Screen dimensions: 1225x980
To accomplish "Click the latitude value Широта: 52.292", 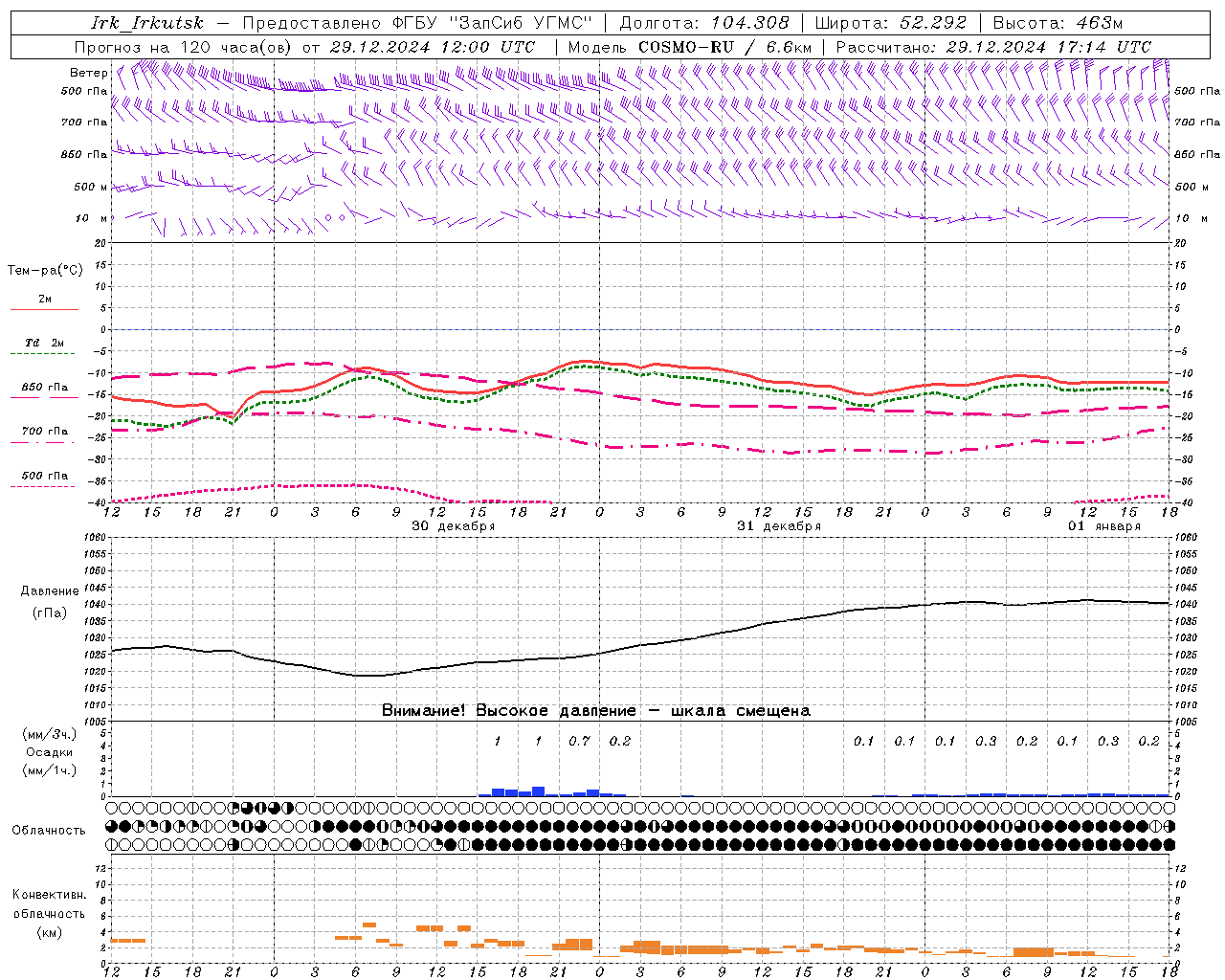I will pyautogui.click(x=891, y=23).
